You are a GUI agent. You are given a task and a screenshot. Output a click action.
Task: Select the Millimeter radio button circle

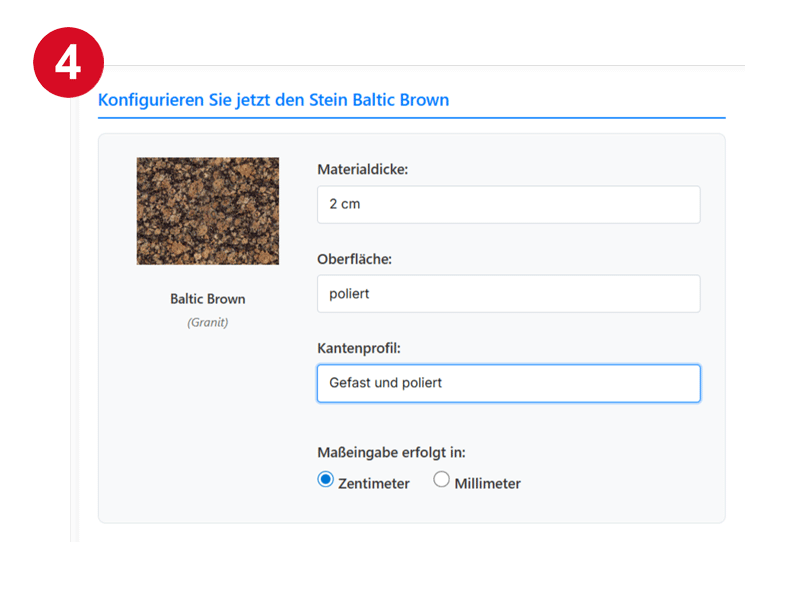[441, 480]
